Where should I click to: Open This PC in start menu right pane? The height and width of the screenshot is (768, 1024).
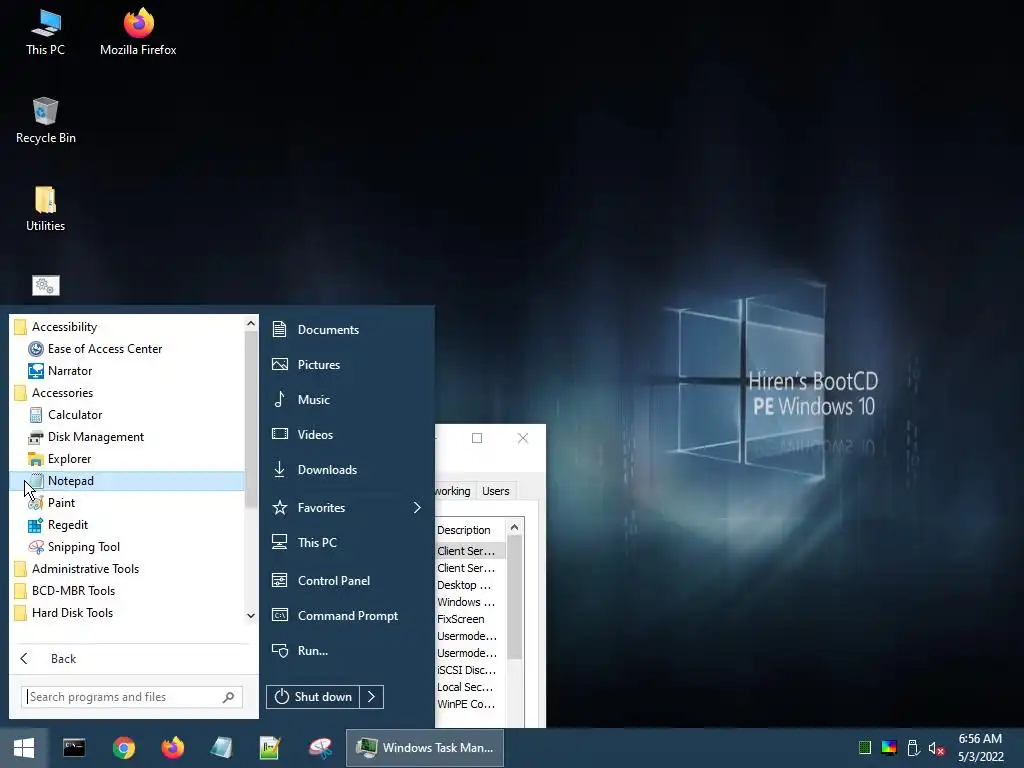click(x=304, y=543)
